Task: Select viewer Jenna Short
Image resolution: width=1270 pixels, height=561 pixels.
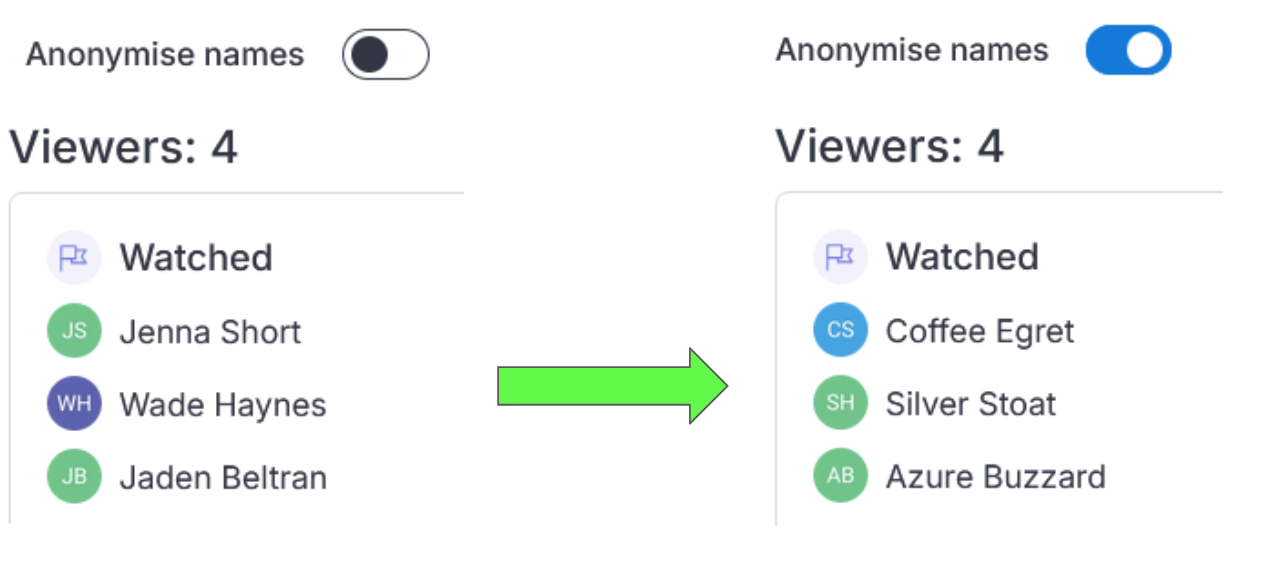Action: (210, 332)
